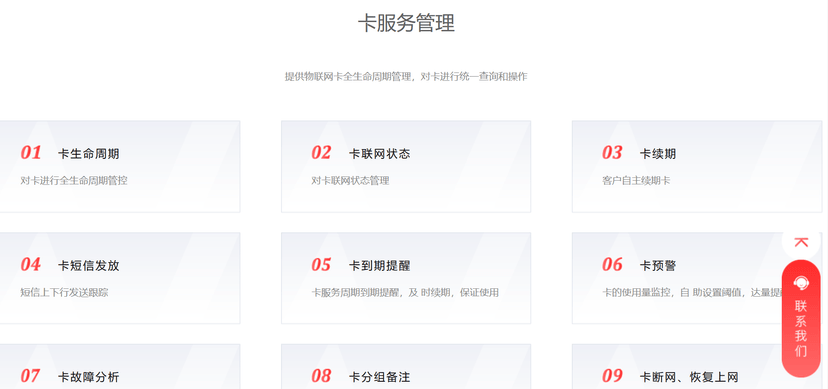This screenshot has width=828, height=389.
Task: Click the number 01 label
Action: 31,153
